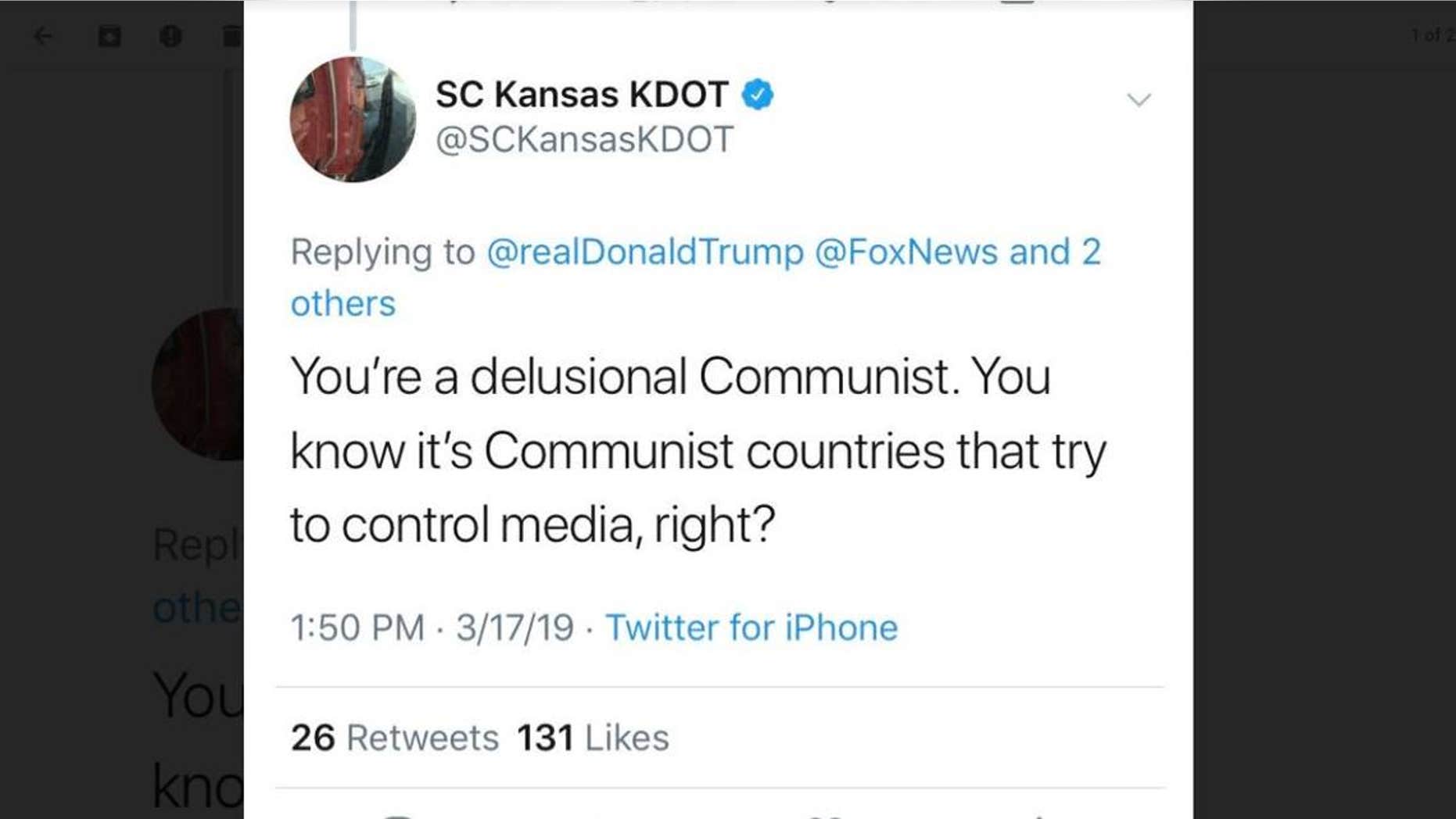The height and width of the screenshot is (819, 1456).
Task: Click the trash delete icon
Action: pos(232,36)
